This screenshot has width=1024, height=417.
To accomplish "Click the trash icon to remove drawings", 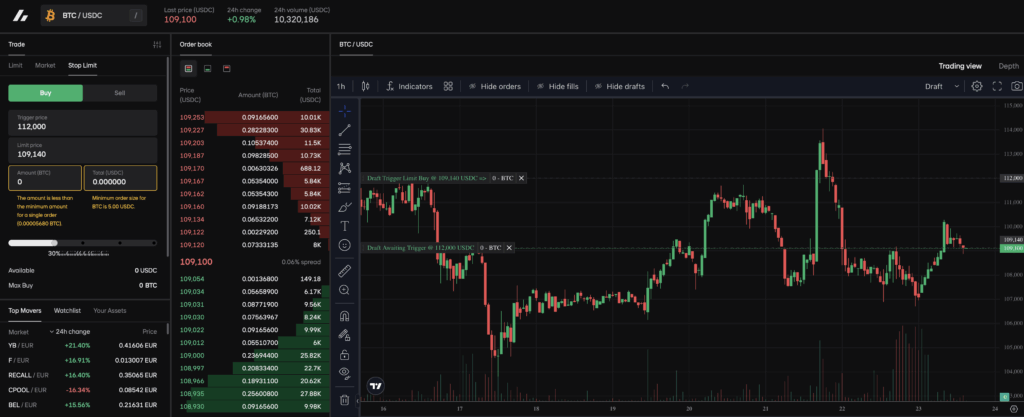I will tap(345, 400).
